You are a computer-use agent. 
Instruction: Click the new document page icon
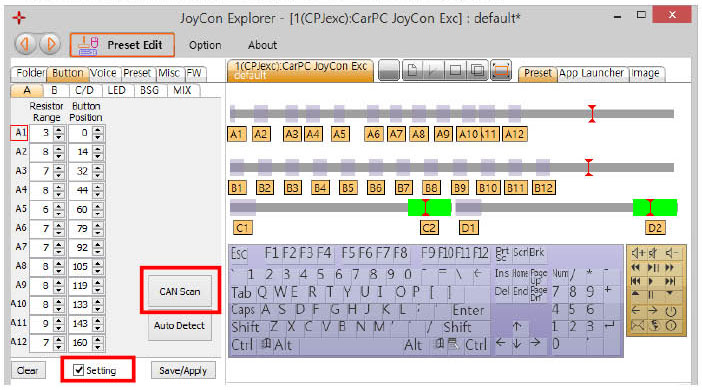tap(412, 71)
